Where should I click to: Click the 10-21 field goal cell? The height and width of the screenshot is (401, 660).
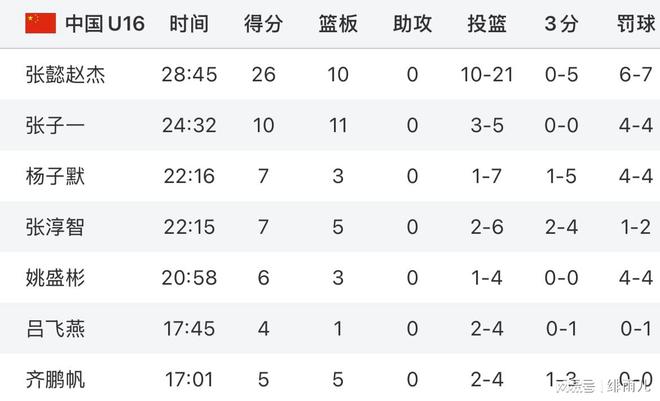tap(487, 75)
